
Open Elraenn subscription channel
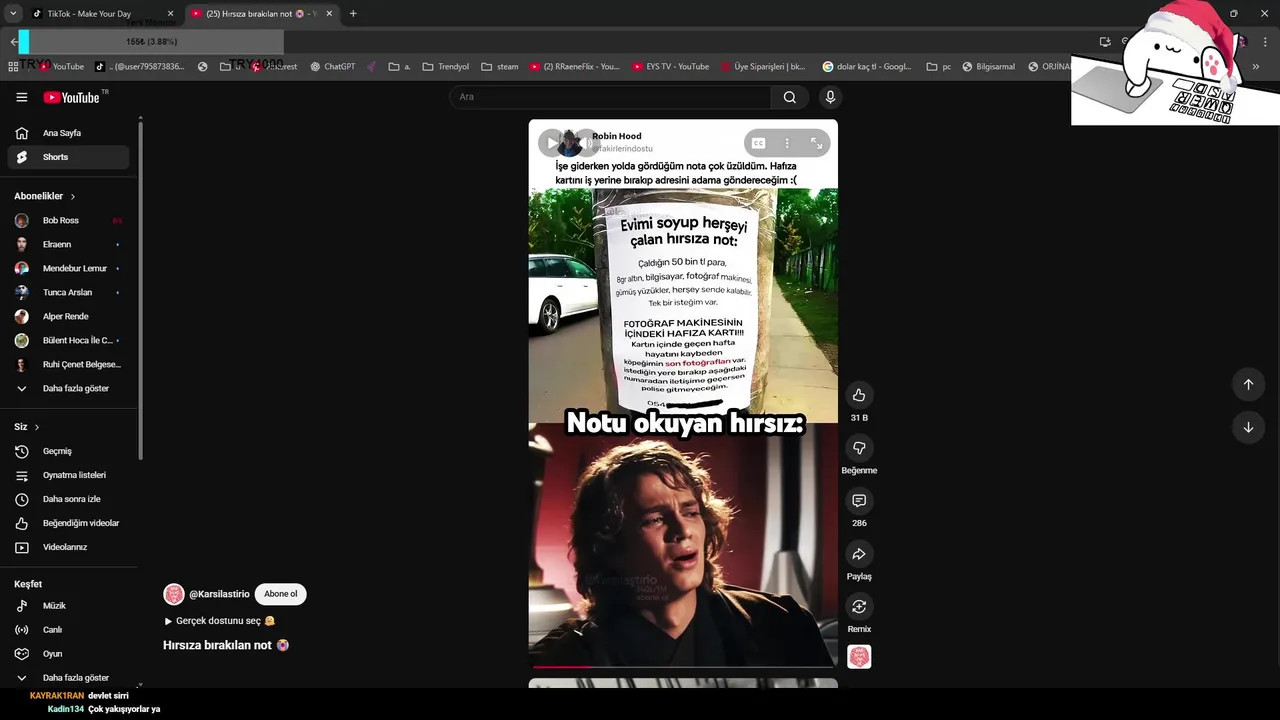pyautogui.click(x=68, y=244)
